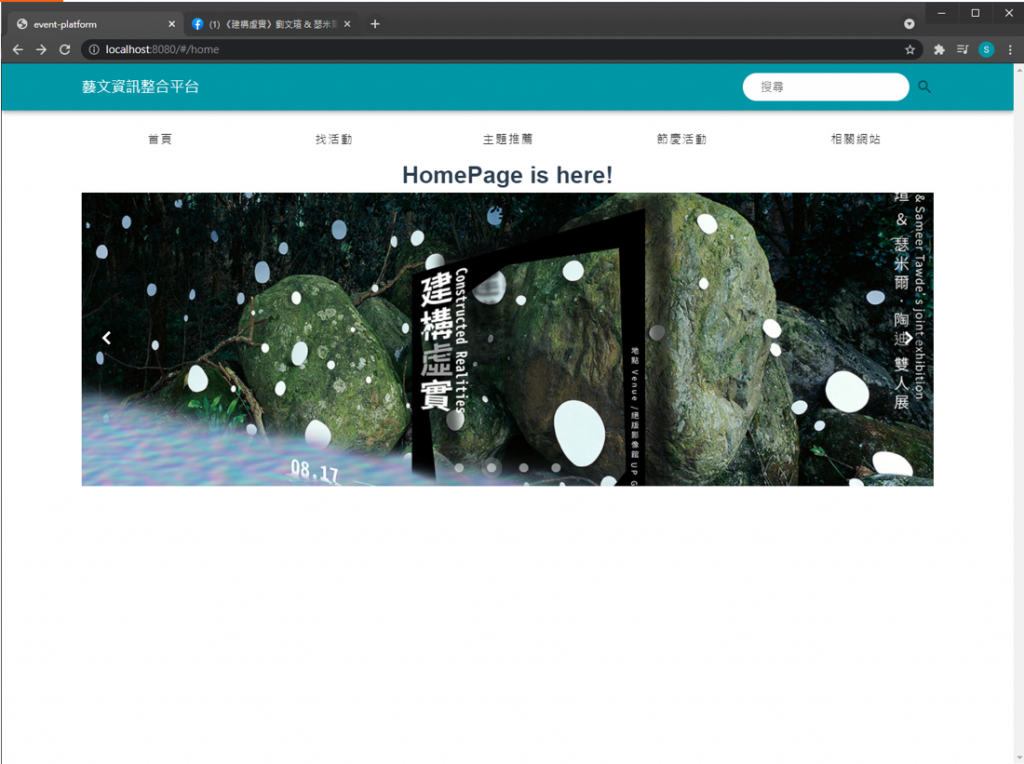Open a new tab with plus button

pyautogui.click(x=375, y=24)
